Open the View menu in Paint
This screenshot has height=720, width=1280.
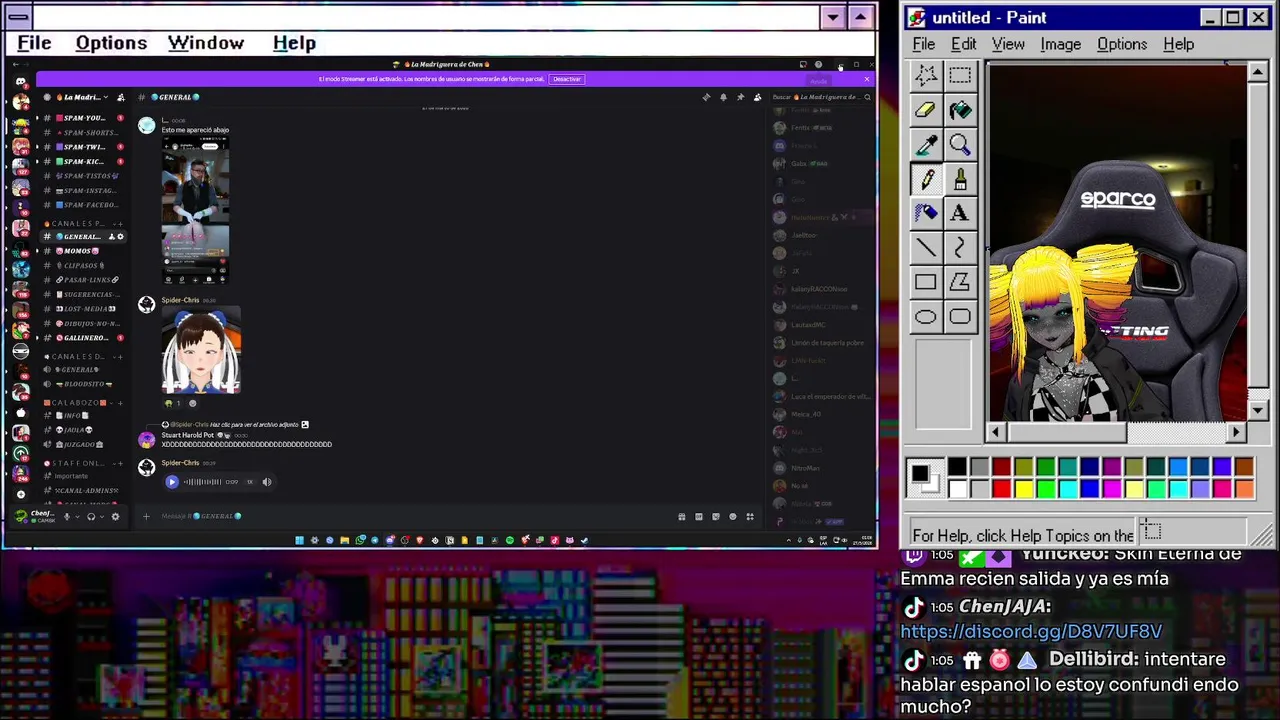click(1008, 44)
